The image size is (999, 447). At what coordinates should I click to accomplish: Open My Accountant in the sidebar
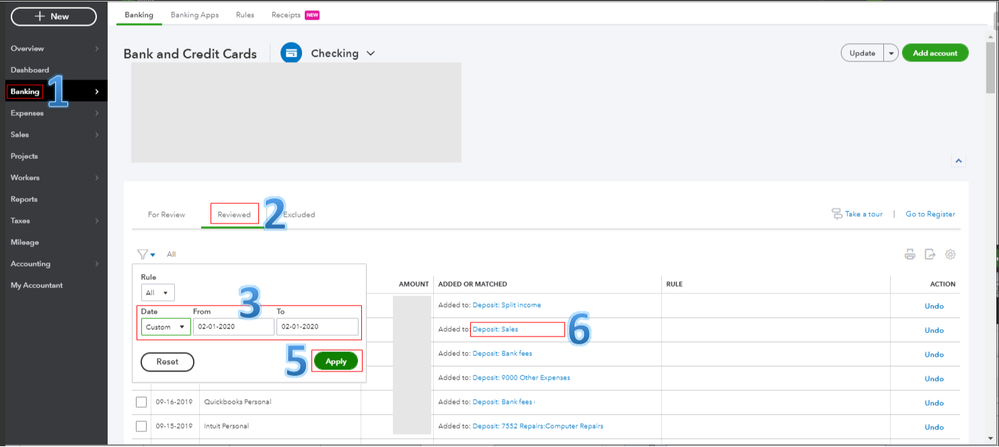point(36,285)
